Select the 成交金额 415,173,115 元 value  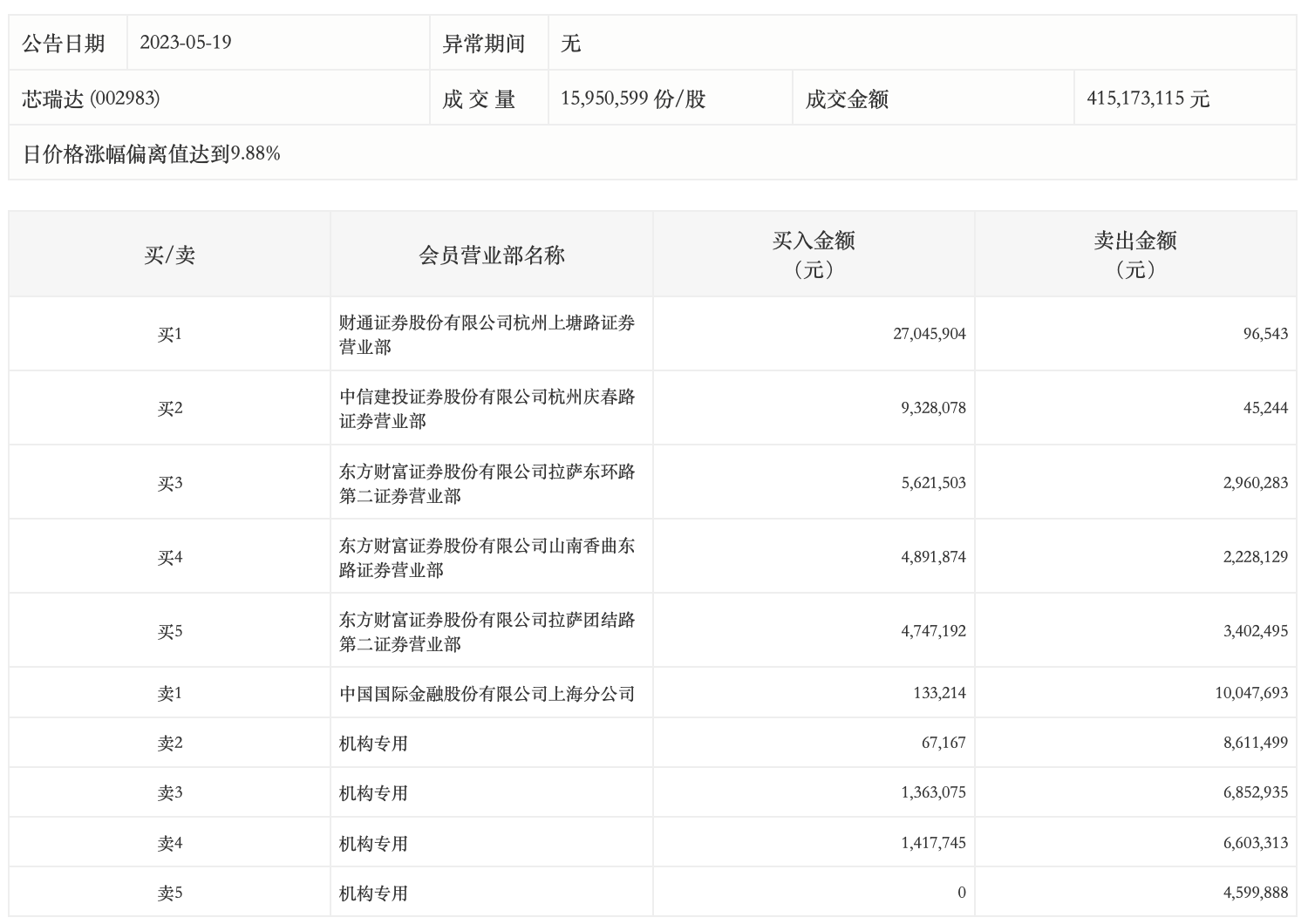tap(1148, 99)
